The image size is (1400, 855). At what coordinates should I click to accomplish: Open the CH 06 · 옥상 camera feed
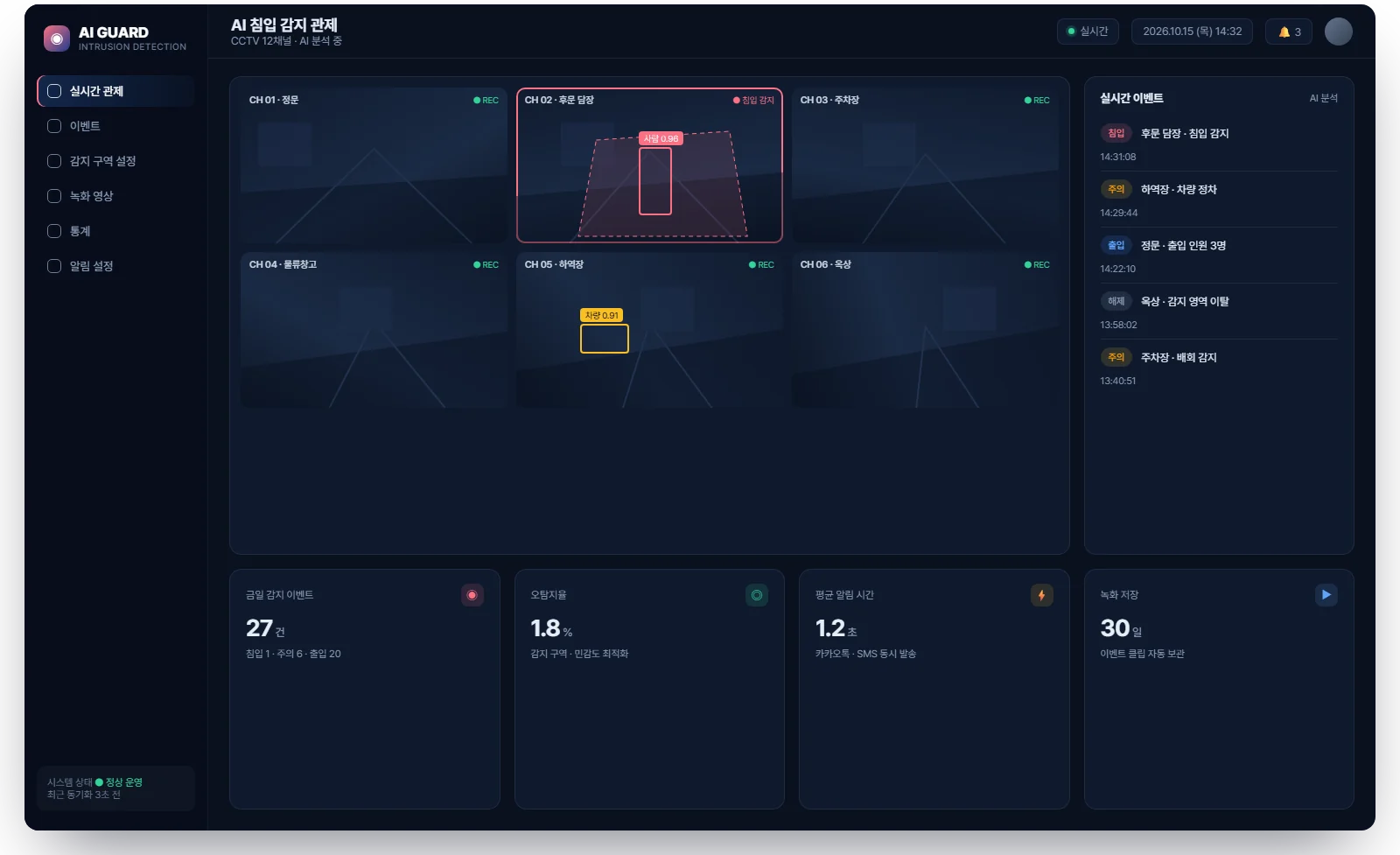tap(925, 330)
